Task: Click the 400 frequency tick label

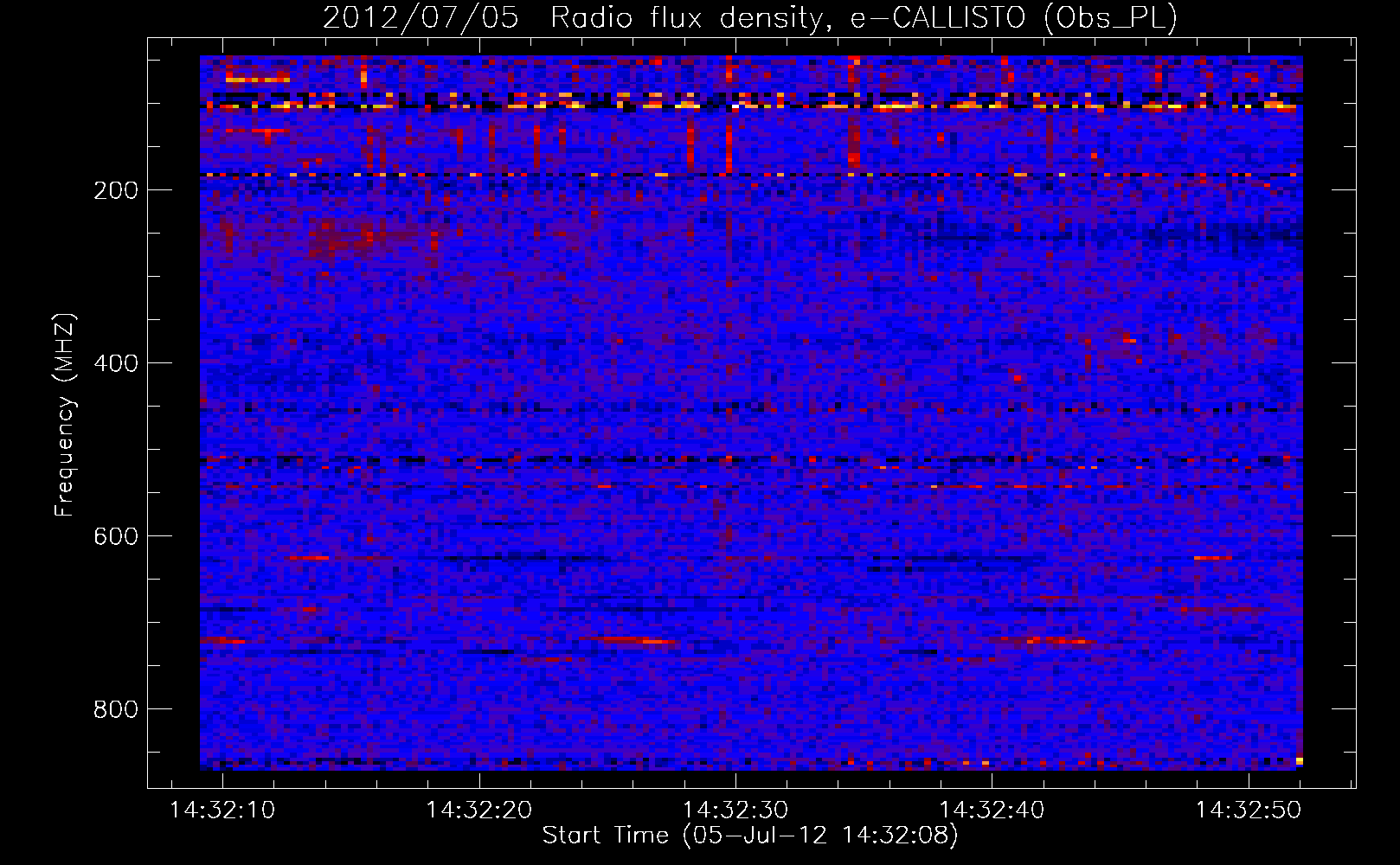Action: 115,363
